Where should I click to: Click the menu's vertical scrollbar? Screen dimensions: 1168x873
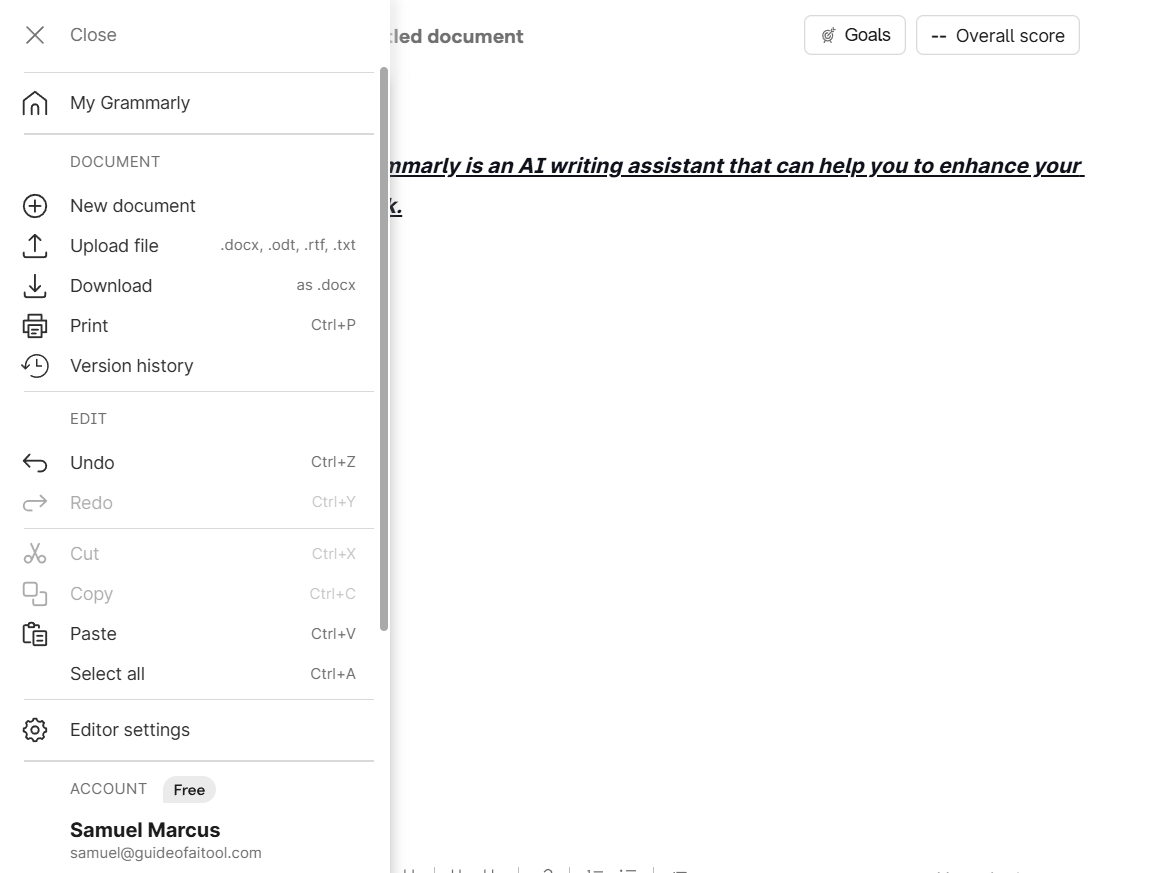[384, 349]
